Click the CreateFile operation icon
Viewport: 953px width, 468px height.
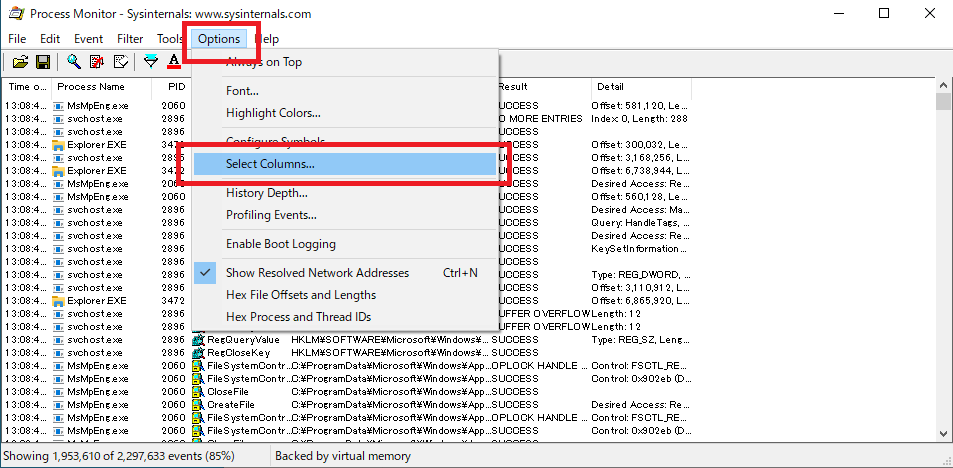click(198, 405)
